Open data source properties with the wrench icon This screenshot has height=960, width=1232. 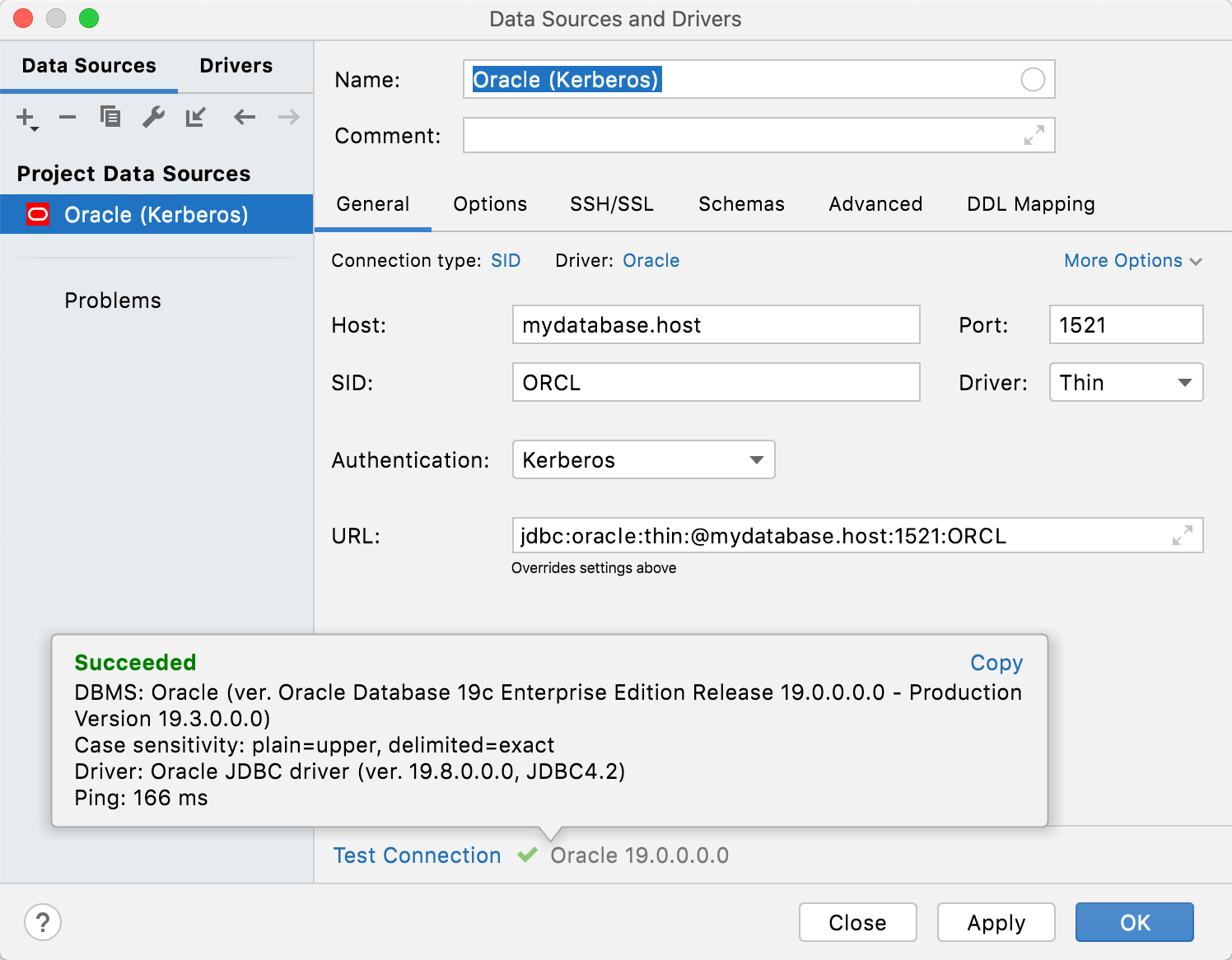pos(152,117)
